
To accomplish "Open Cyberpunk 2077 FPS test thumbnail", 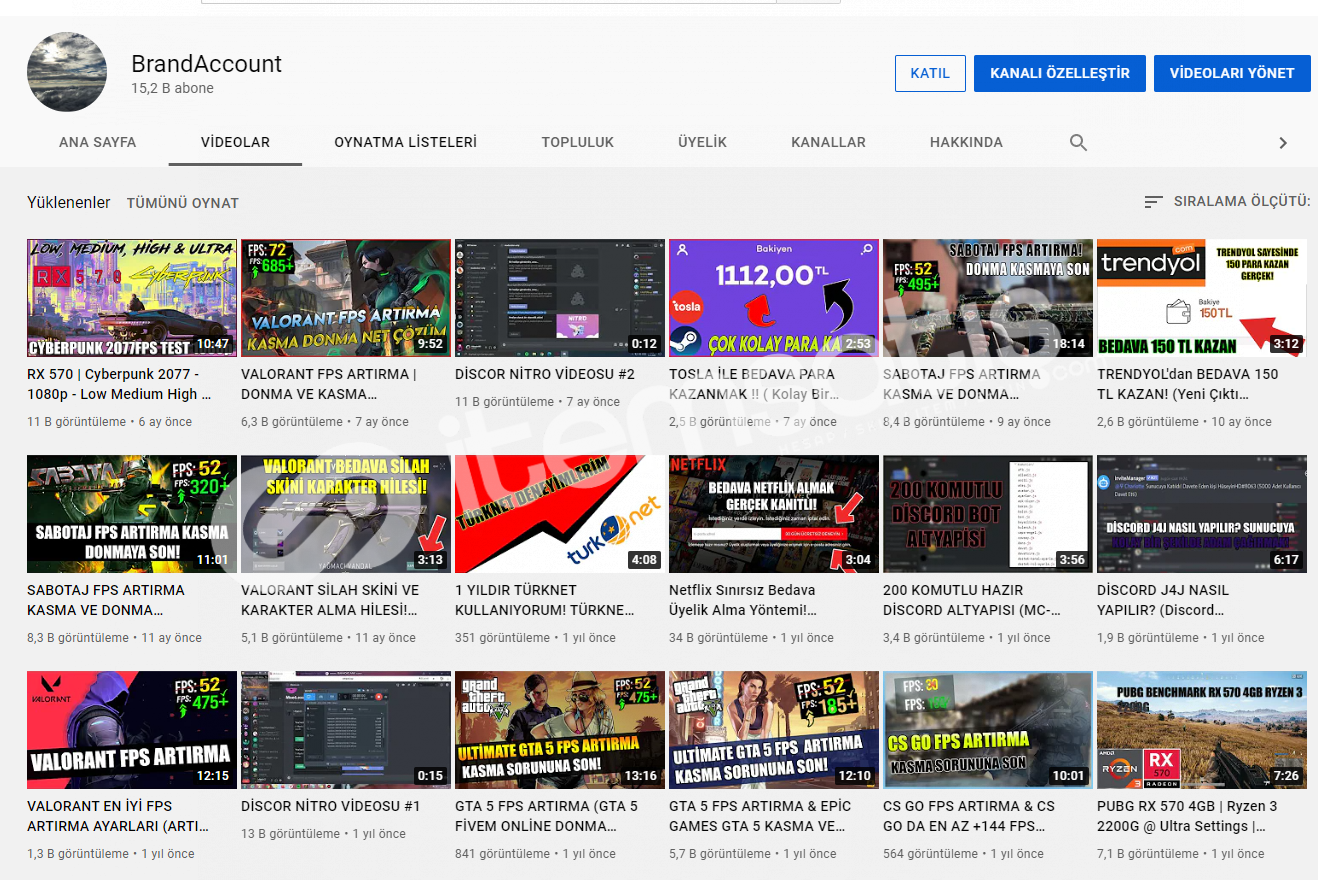I will 132,298.
